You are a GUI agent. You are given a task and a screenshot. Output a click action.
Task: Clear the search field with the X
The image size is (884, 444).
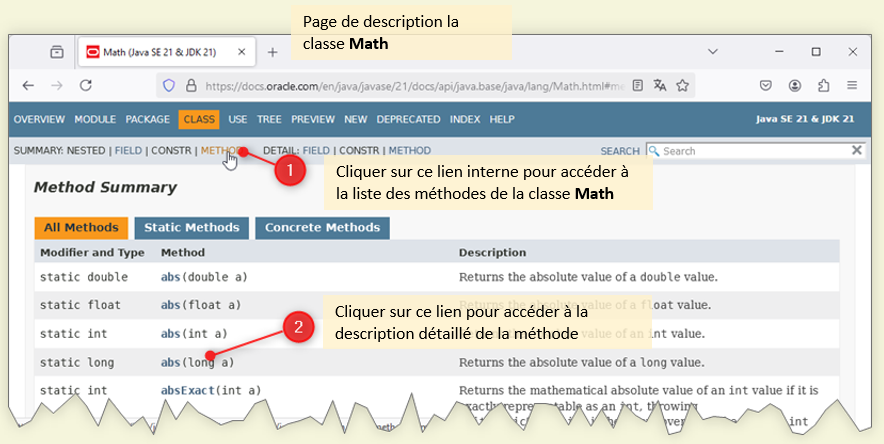click(x=856, y=151)
